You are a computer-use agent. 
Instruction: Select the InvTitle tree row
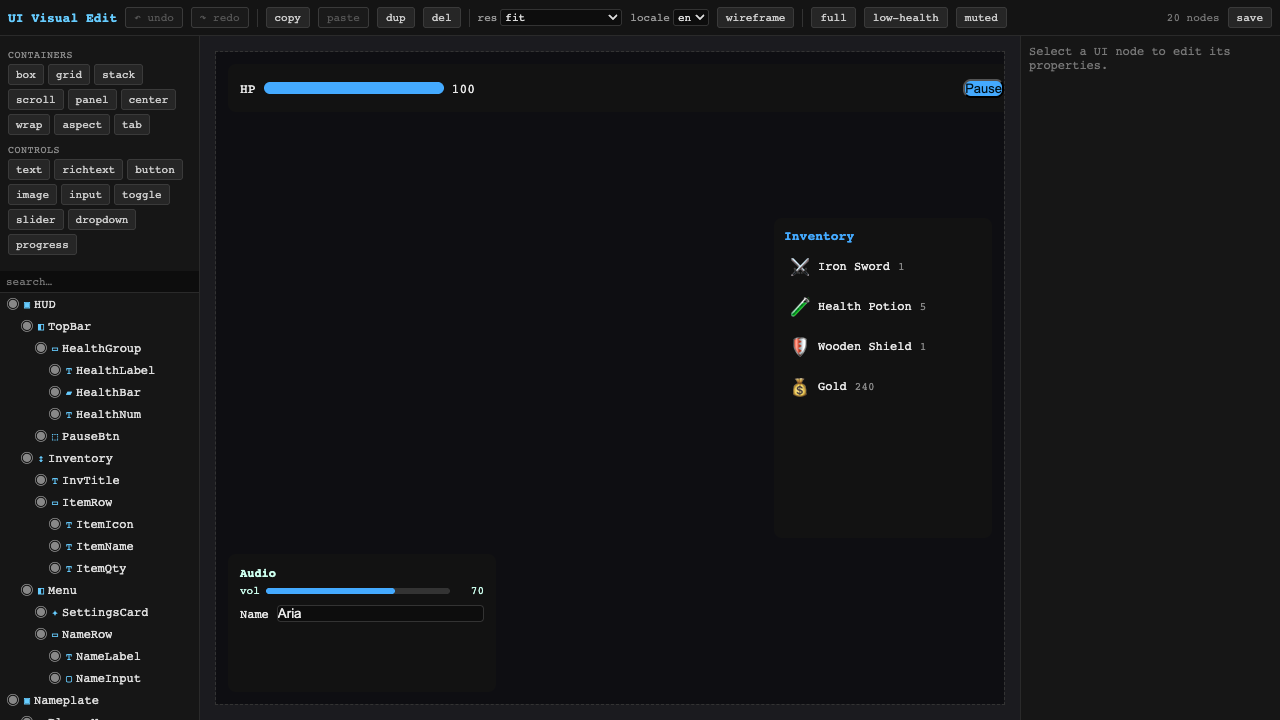[100, 480]
